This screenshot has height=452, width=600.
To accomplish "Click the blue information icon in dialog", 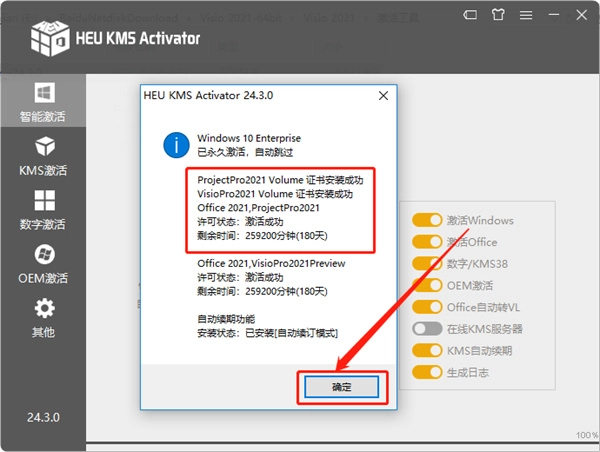I will (176, 145).
